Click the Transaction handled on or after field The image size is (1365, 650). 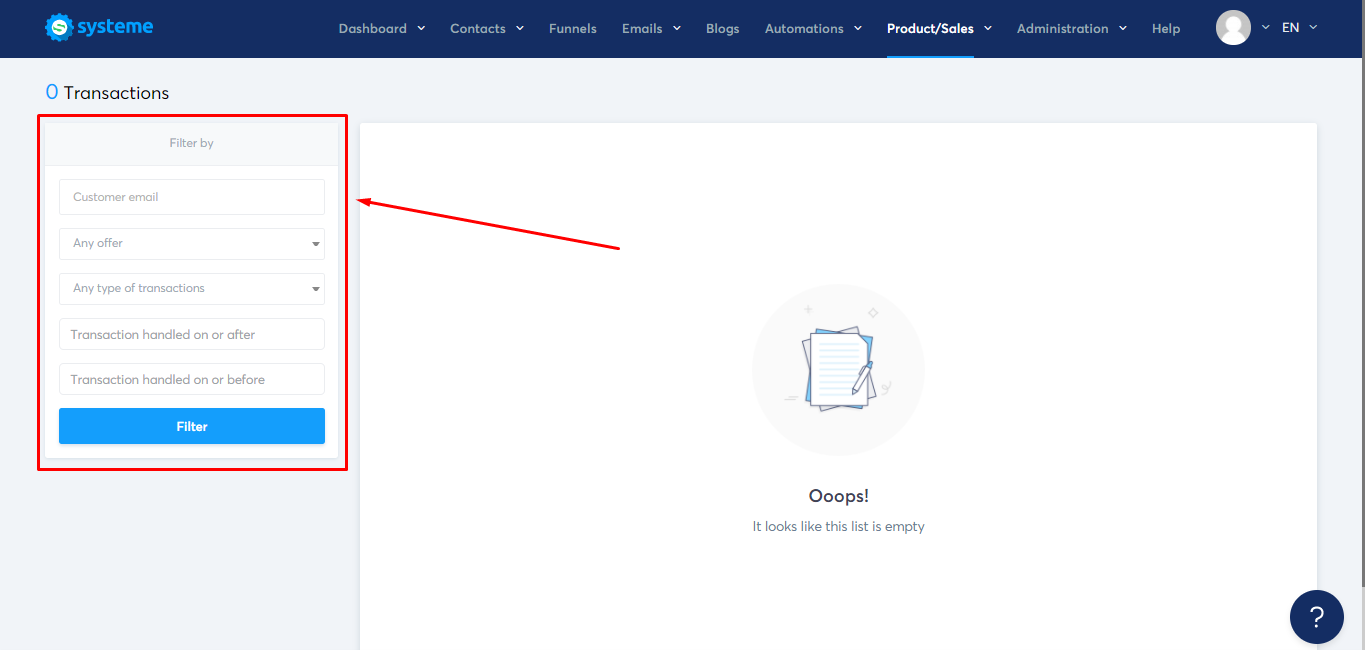point(191,333)
